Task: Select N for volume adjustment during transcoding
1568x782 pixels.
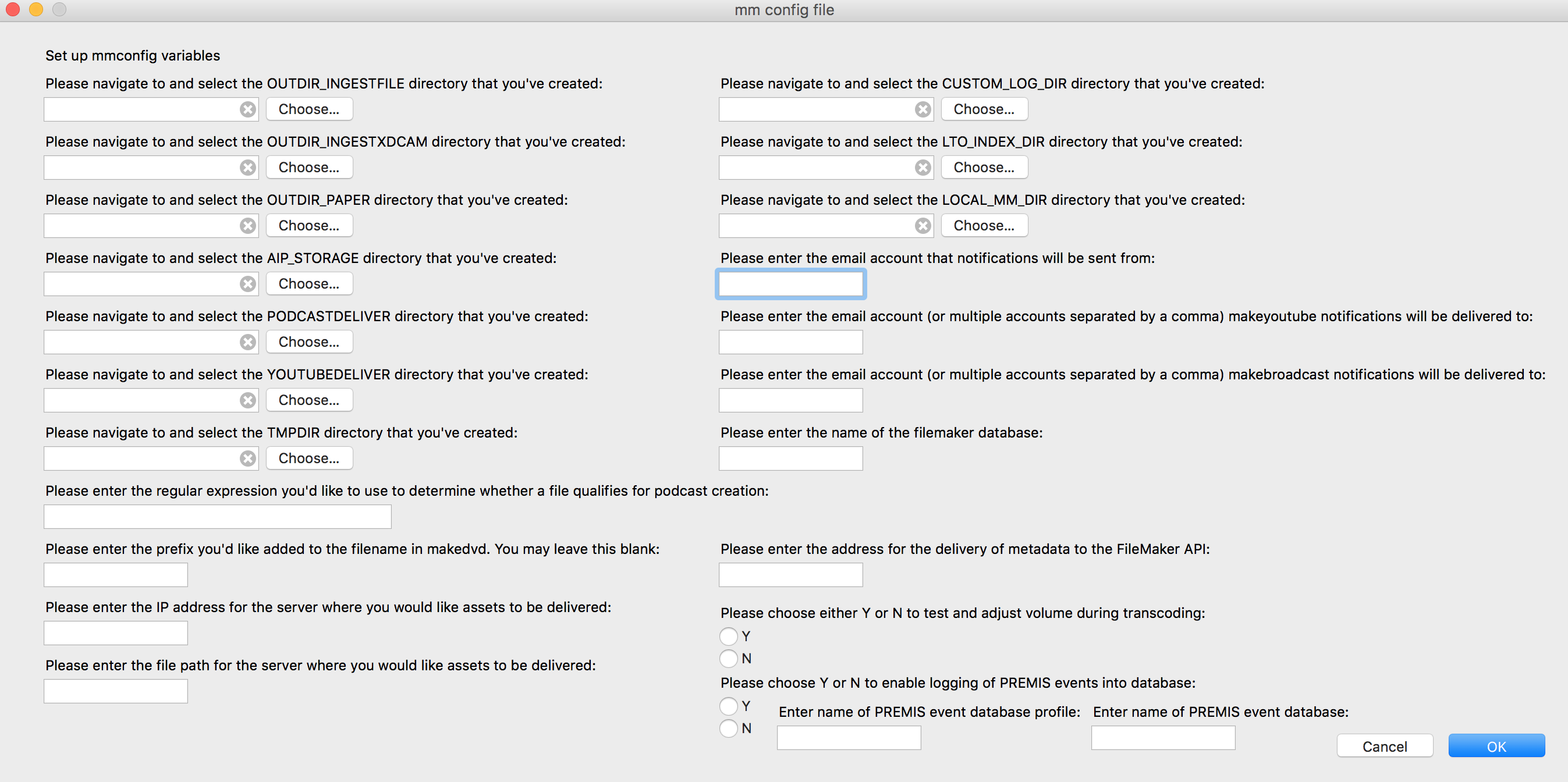Action: click(729, 658)
